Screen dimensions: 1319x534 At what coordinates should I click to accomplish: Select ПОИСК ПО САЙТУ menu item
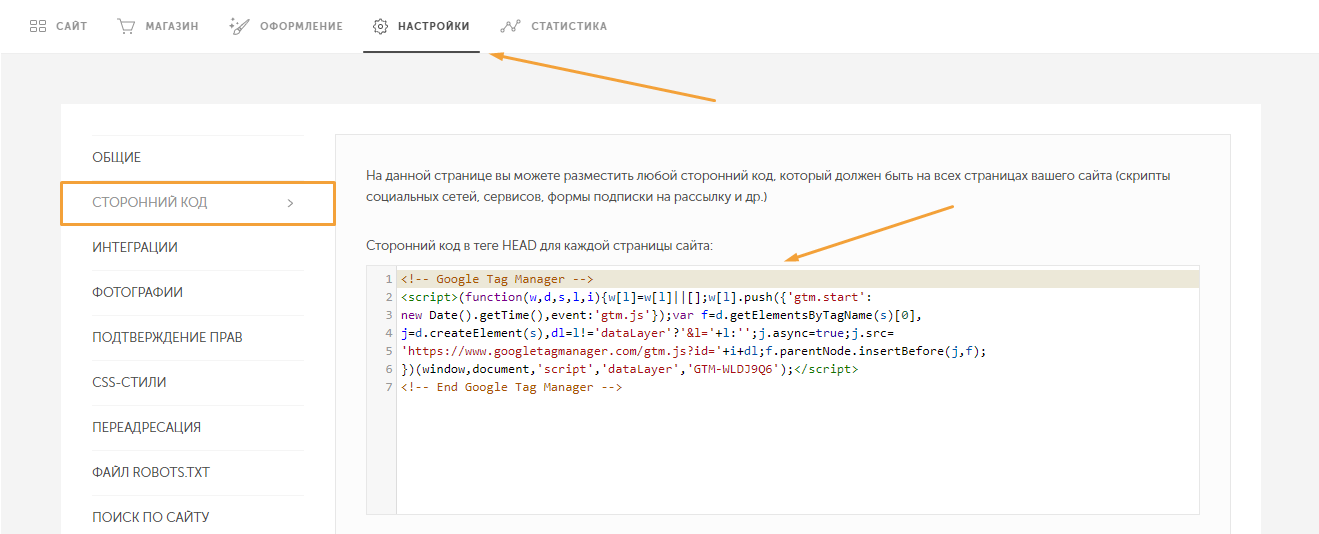click(x=150, y=518)
